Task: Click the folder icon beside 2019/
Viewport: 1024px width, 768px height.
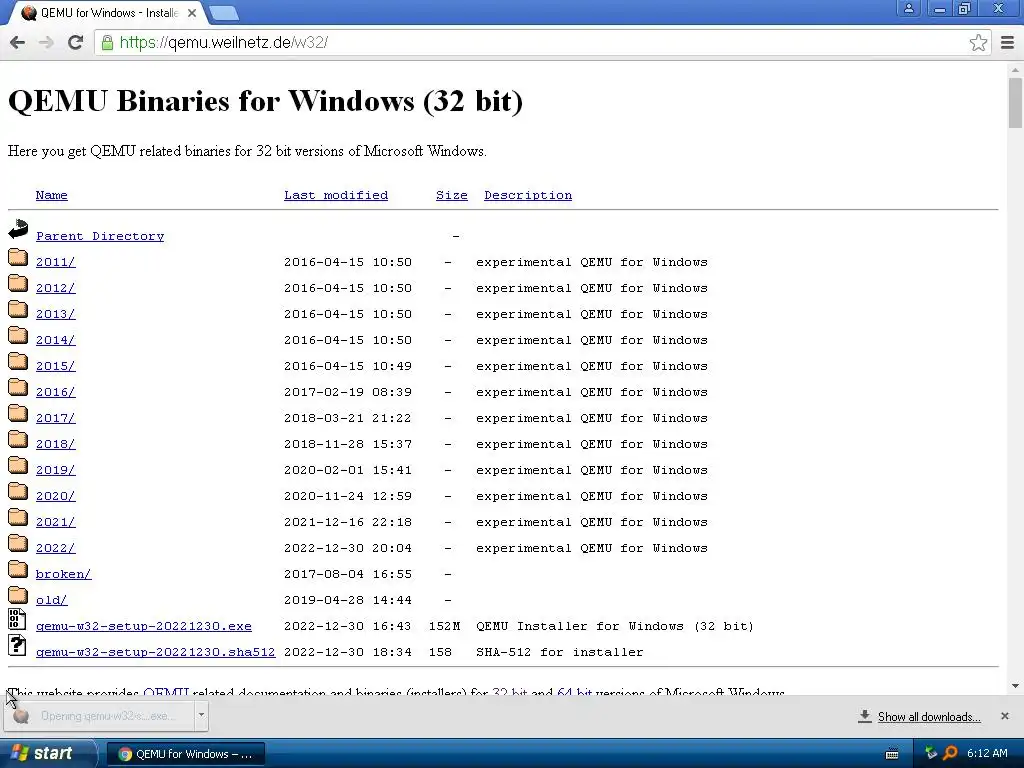Action: coord(18,466)
